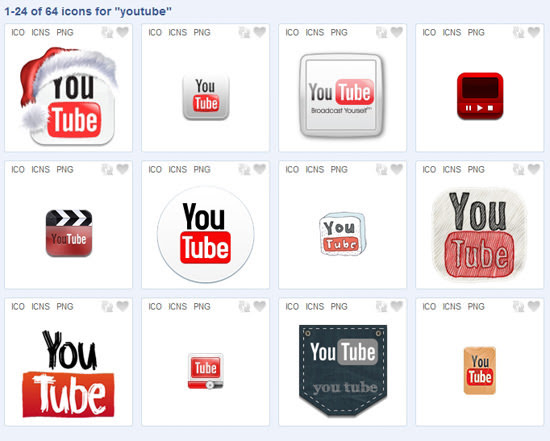Click collection icon on gray square YouTube card
This screenshot has width=550, height=441.
(x=244, y=33)
